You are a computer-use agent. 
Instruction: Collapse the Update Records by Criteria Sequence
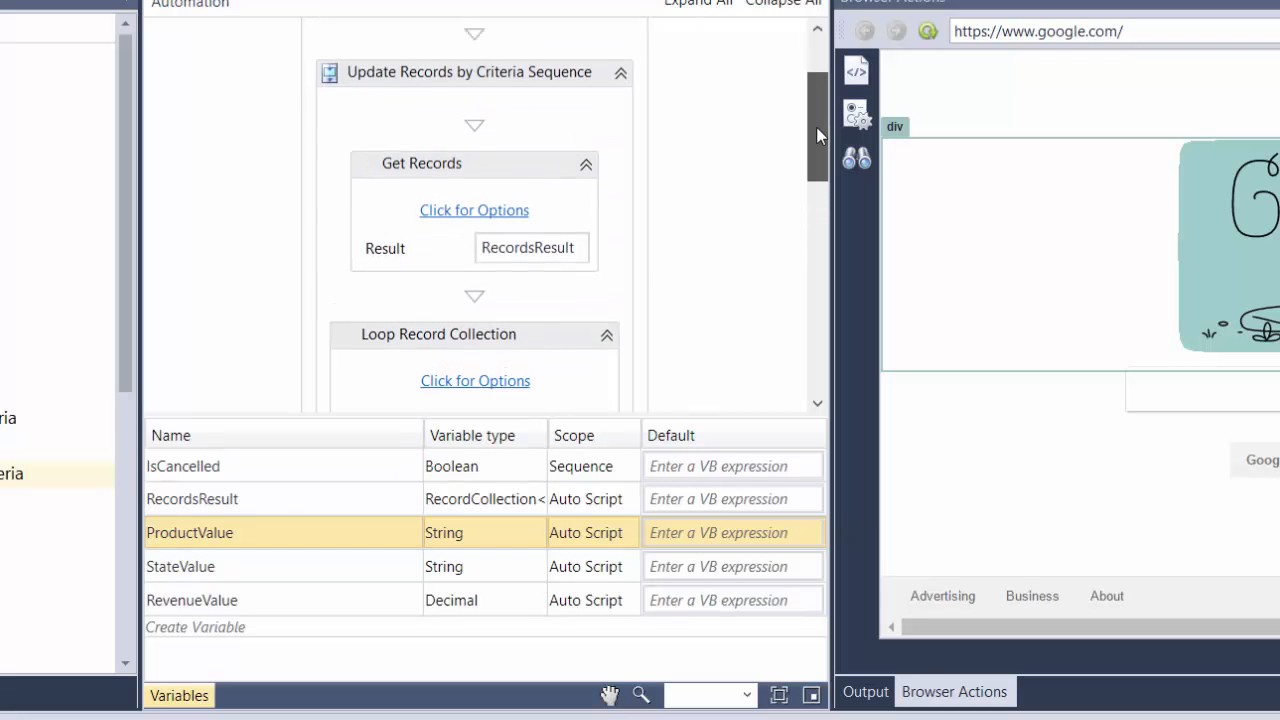[x=621, y=73]
